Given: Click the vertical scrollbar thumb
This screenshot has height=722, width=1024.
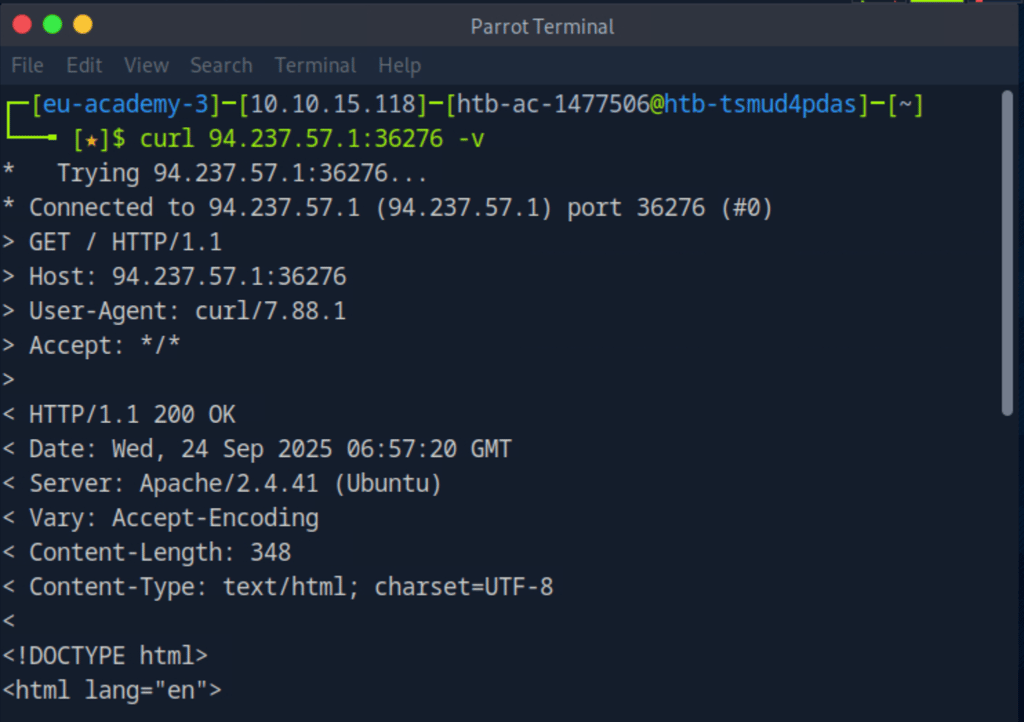Looking at the screenshot, I should pyautogui.click(x=1008, y=250).
